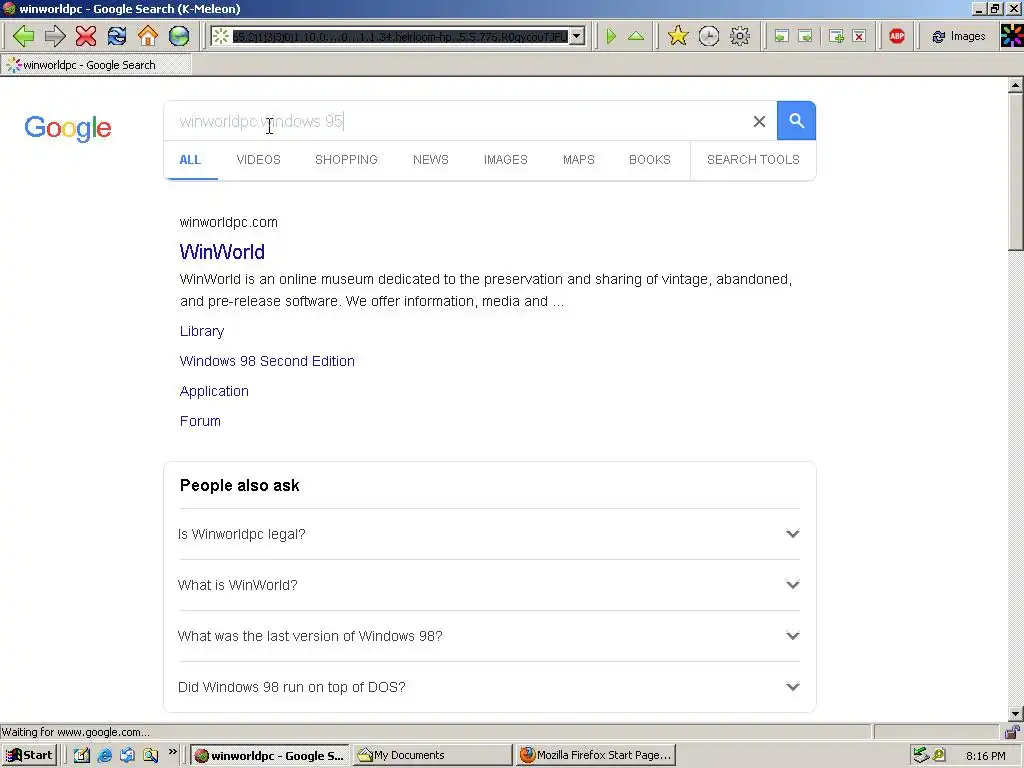Switch to the IMAGES tab
Screen dimensions: 1024x768
505,160
